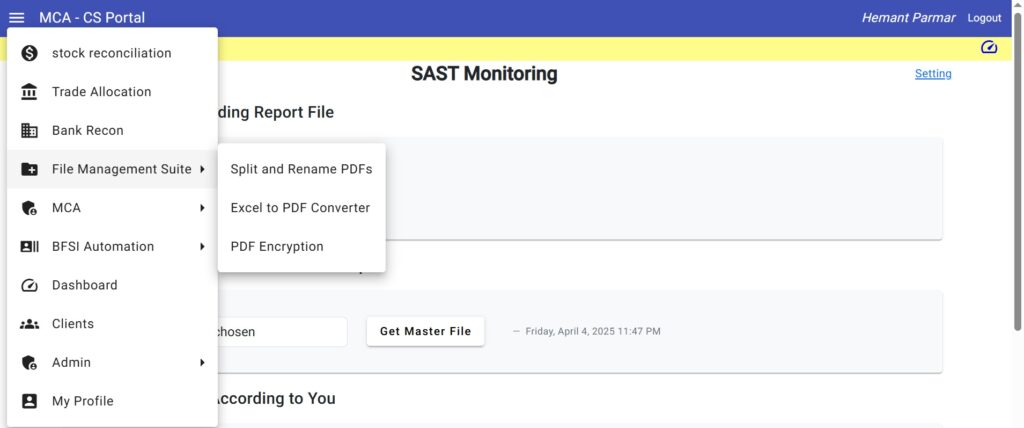This screenshot has height=428, width=1024.
Task: Click the hamburger menu icon
Action: pos(17,18)
